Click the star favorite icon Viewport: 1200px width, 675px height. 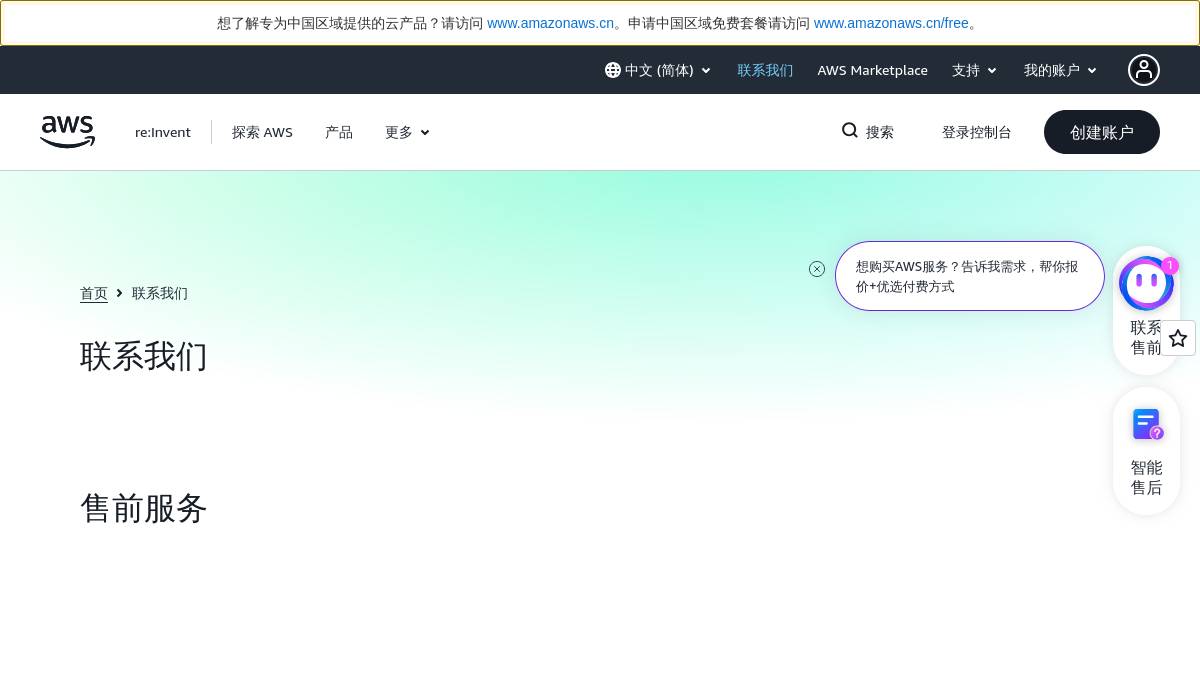1178,338
